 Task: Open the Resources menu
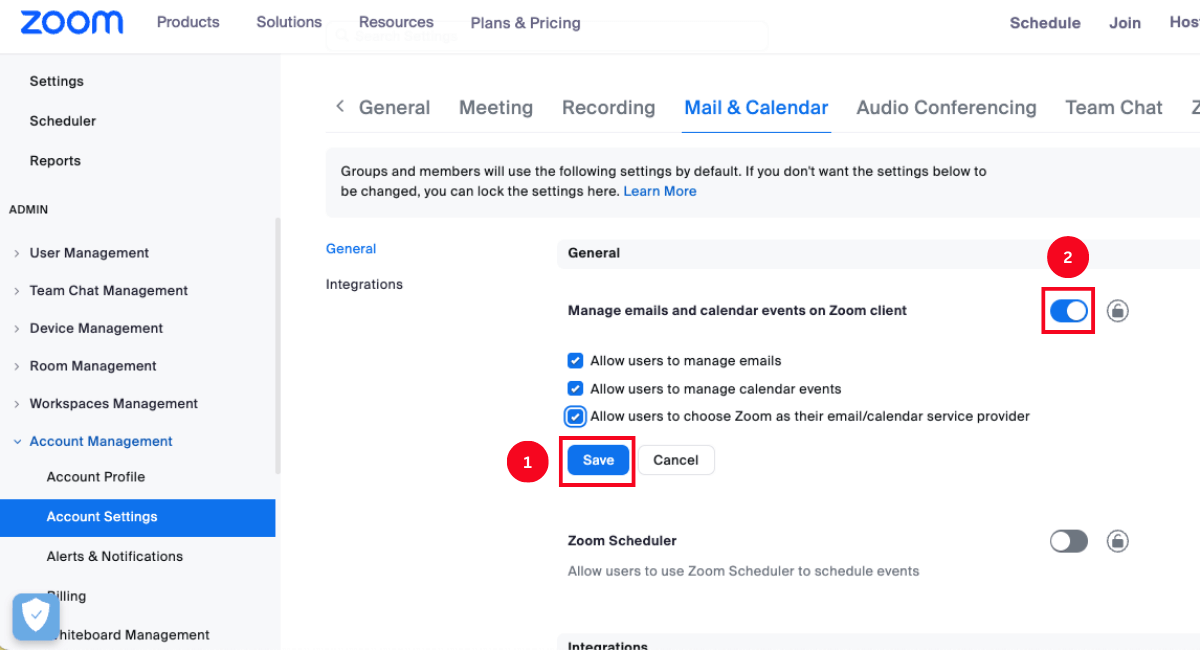(396, 22)
